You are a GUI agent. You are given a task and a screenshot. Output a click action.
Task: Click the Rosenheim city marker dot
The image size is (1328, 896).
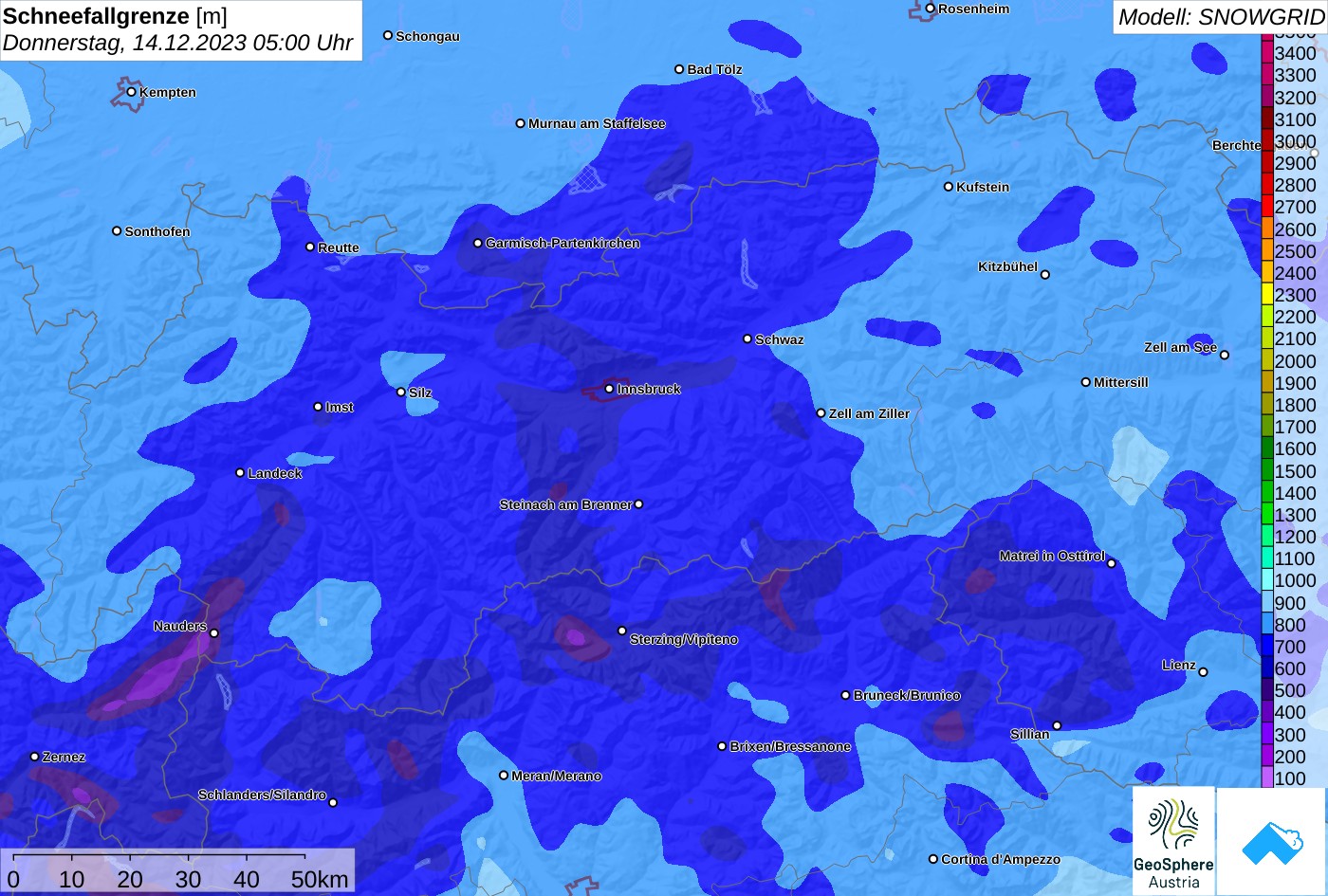pos(931,9)
